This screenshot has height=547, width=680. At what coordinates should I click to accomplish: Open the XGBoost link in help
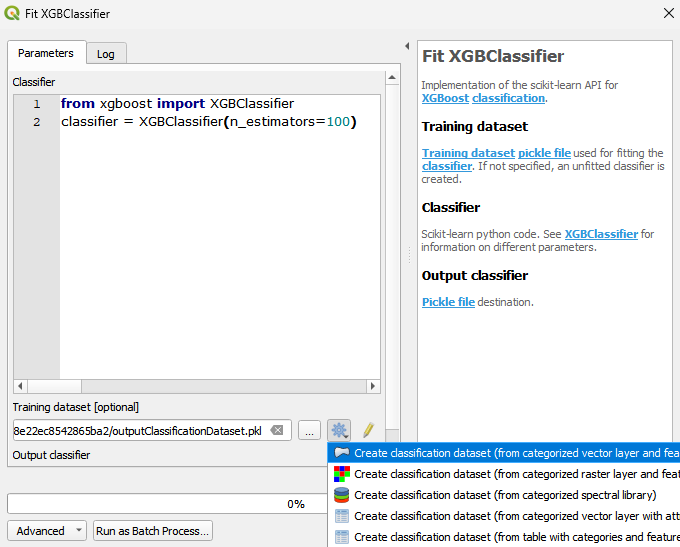point(445,98)
